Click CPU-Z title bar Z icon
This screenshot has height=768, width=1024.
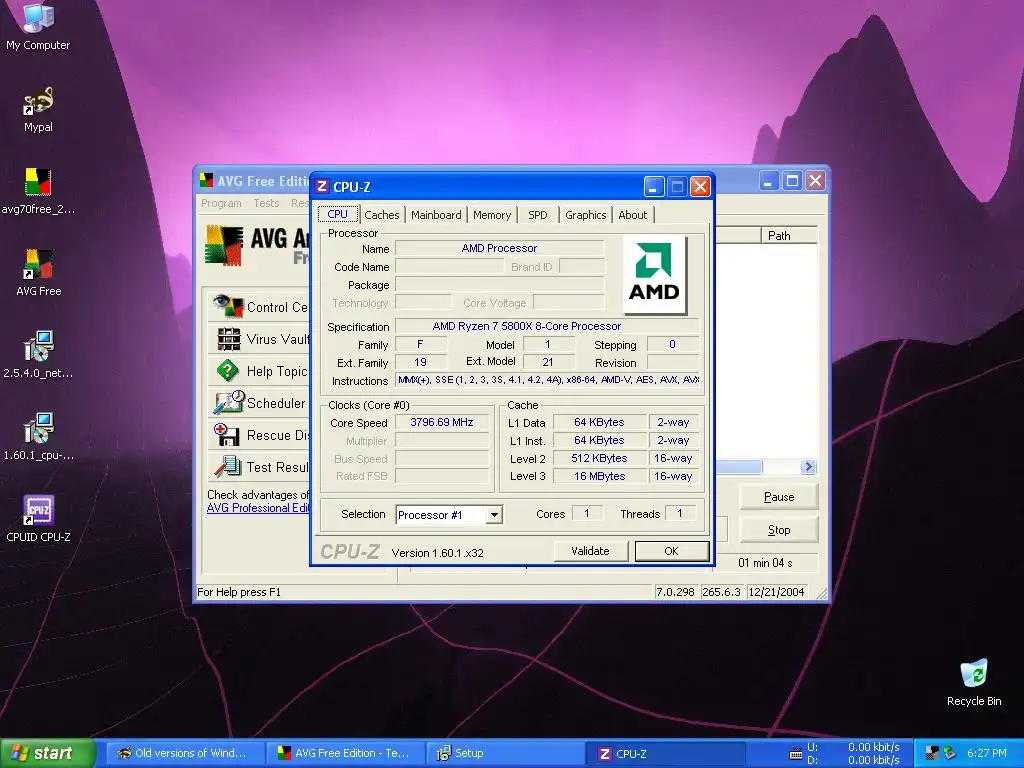coord(322,187)
